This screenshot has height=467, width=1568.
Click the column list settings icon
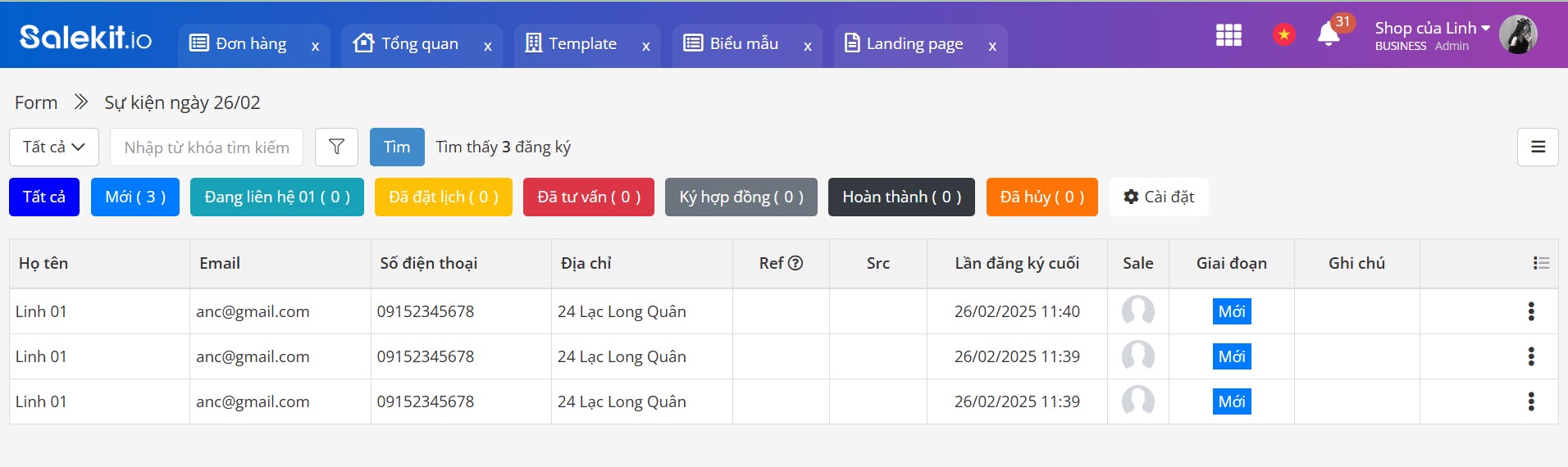click(1541, 263)
